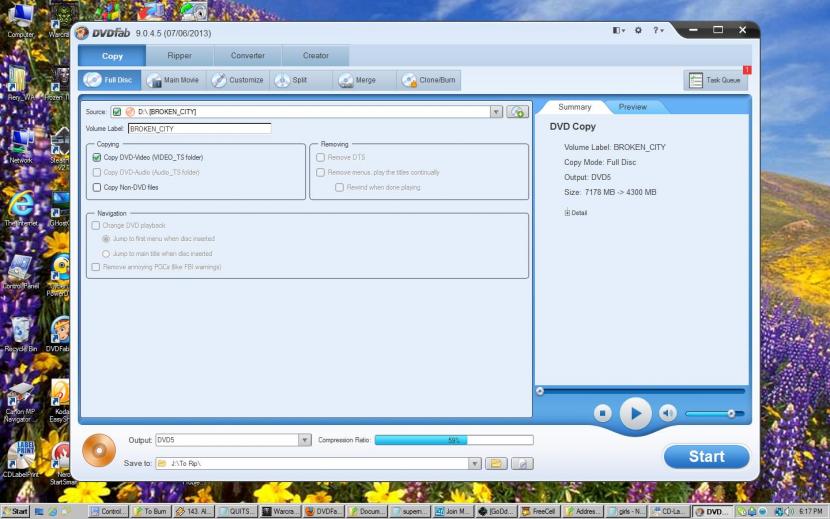This screenshot has width=830, height=519.
Task: Expand the Save to path dropdown
Action: (475, 464)
